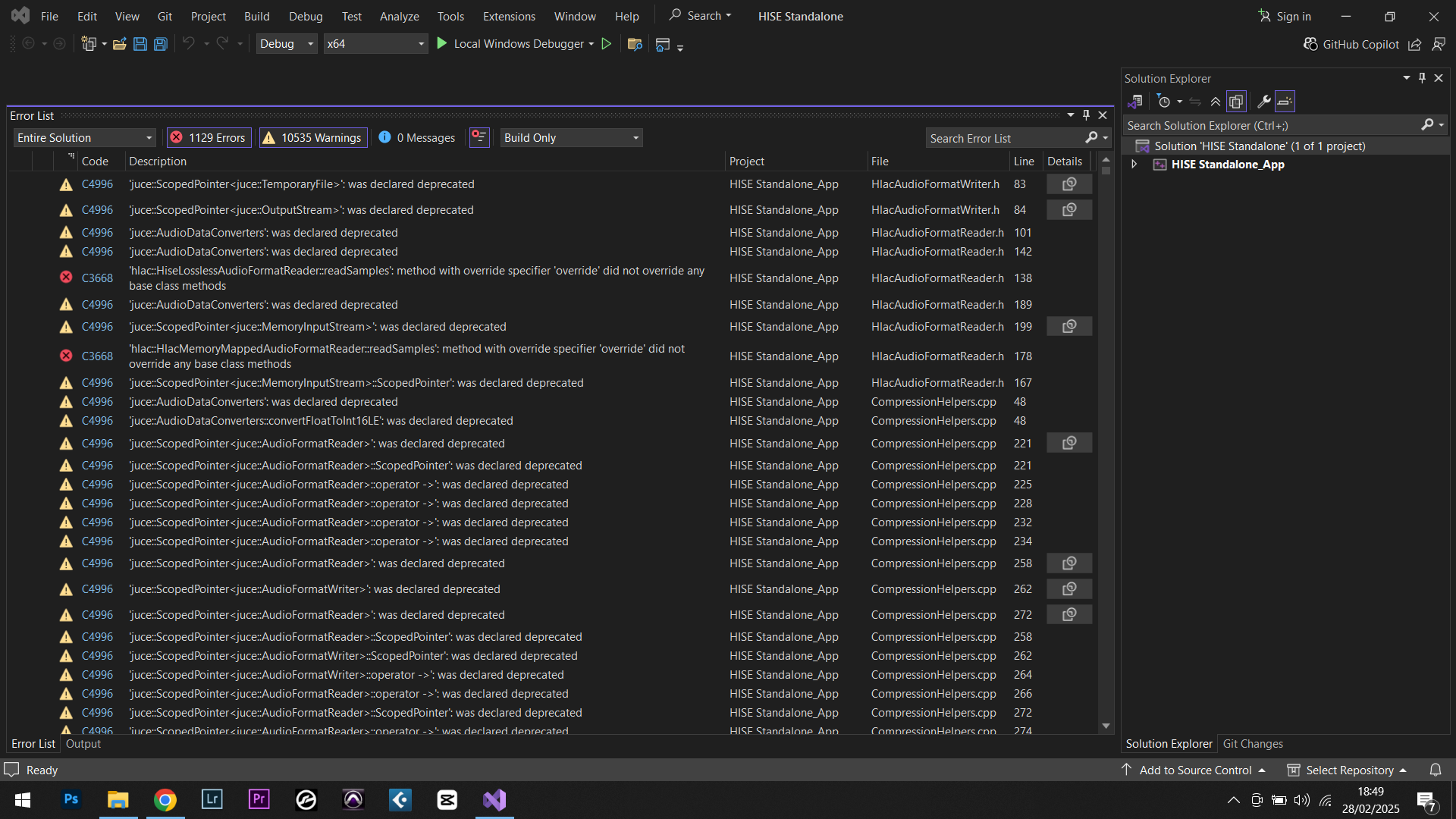Click the Search button in title bar
The image size is (1456, 819).
(x=700, y=16)
